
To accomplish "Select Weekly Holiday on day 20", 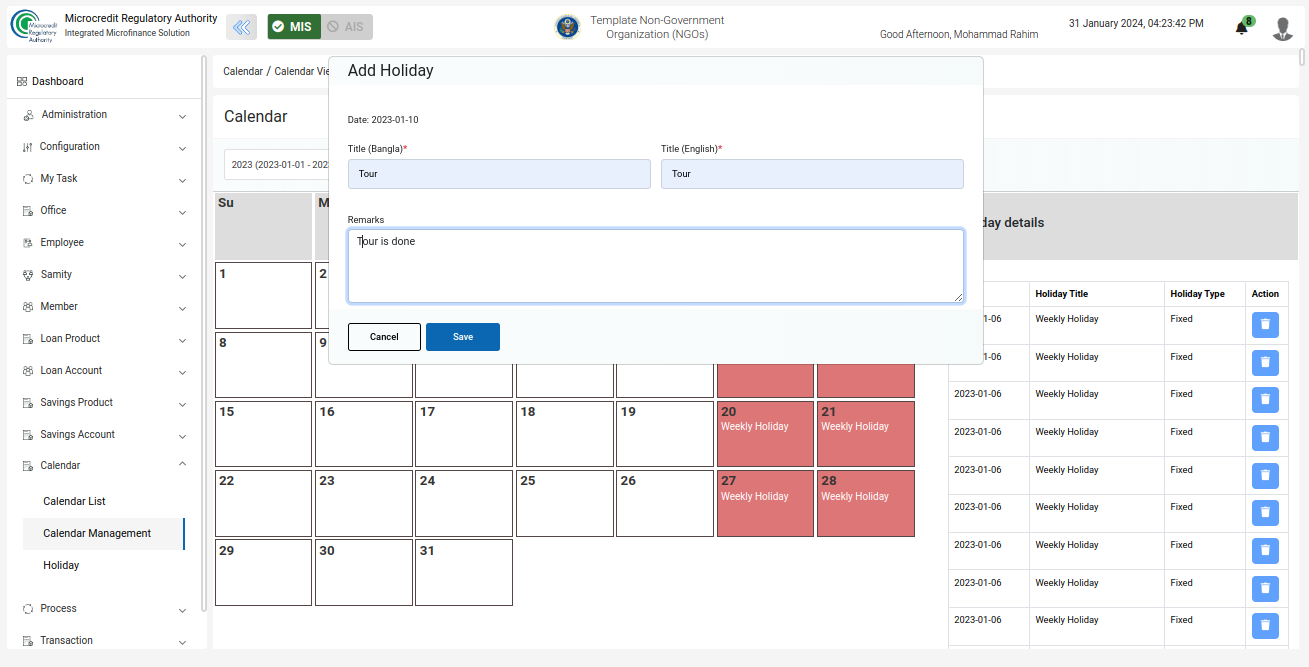I will [765, 434].
